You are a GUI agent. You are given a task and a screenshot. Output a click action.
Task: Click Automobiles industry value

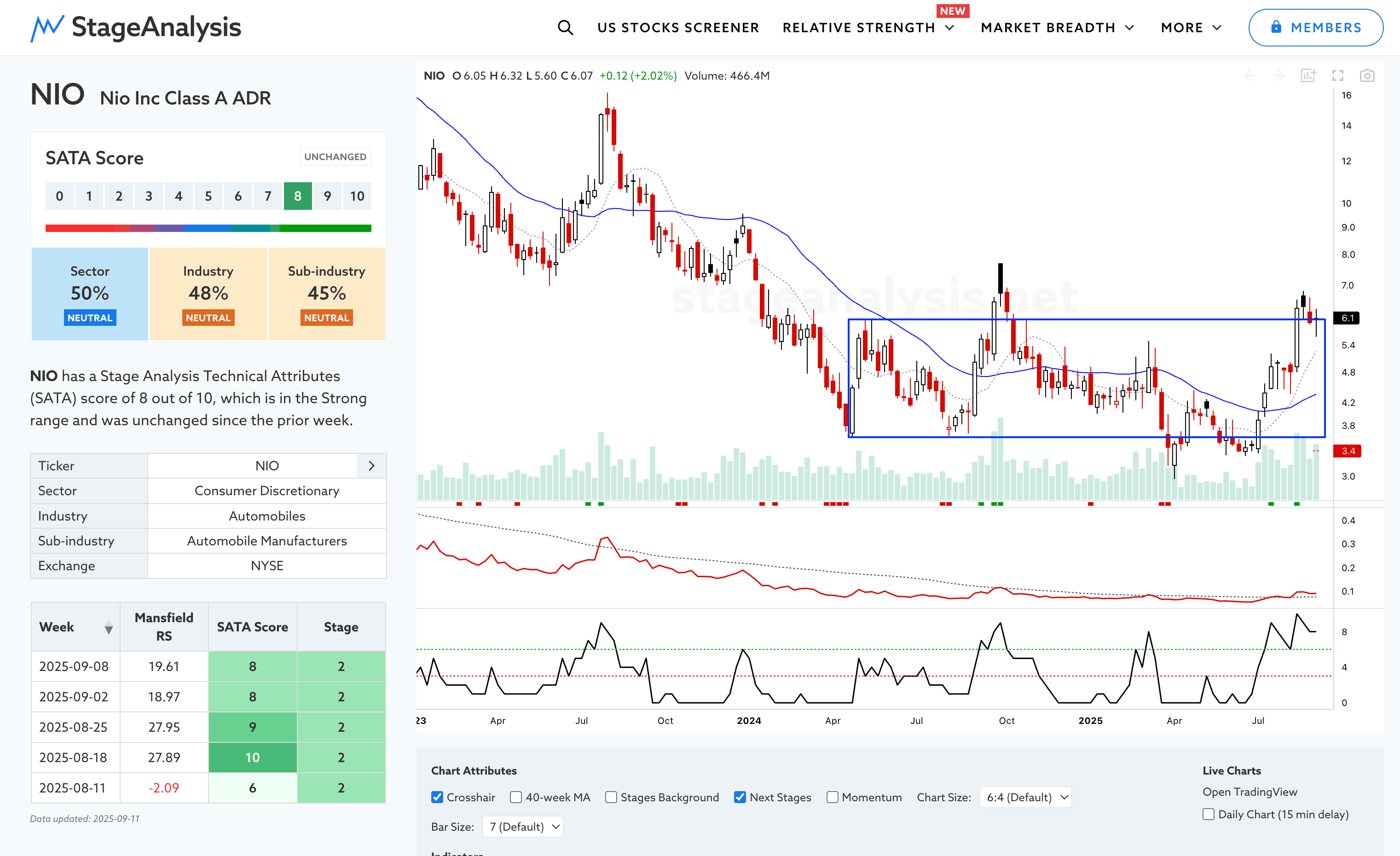pyautogui.click(x=266, y=516)
